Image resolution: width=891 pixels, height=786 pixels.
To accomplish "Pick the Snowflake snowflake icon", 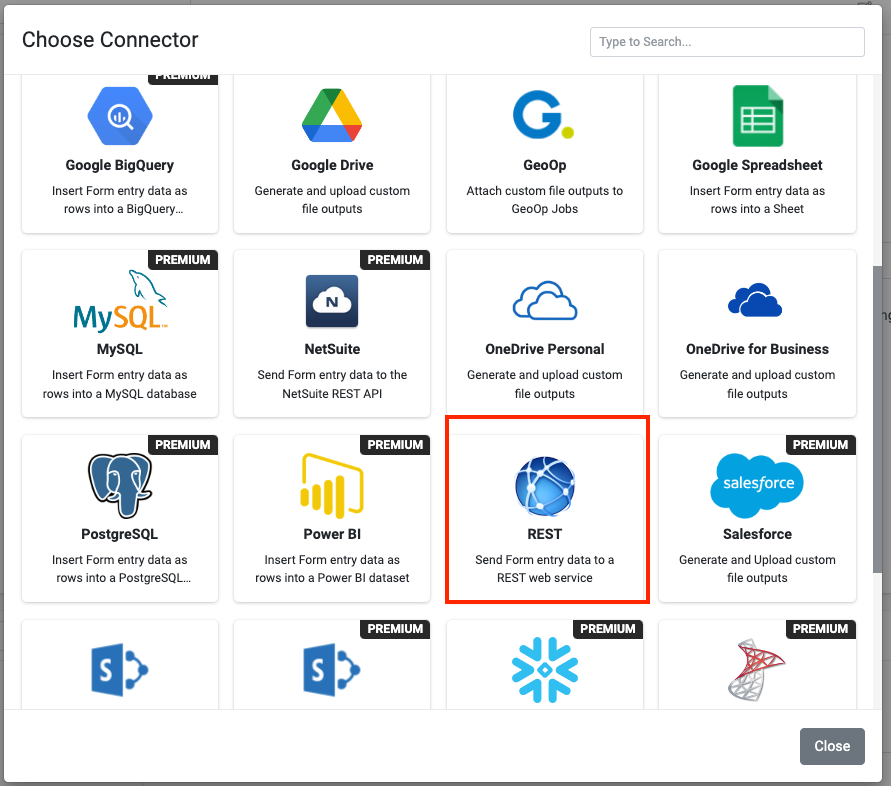I will pyautogui.click(x=544, y=669).
